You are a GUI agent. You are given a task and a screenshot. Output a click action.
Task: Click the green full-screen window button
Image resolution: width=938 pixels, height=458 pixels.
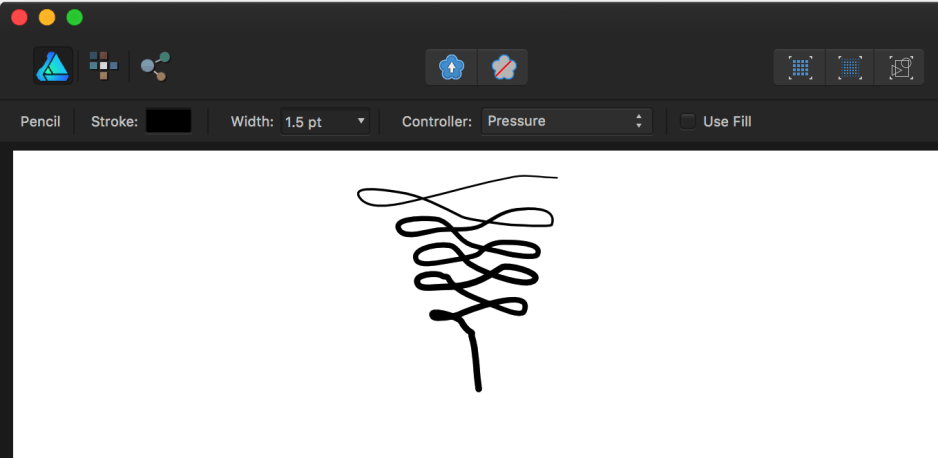point(74,17)
